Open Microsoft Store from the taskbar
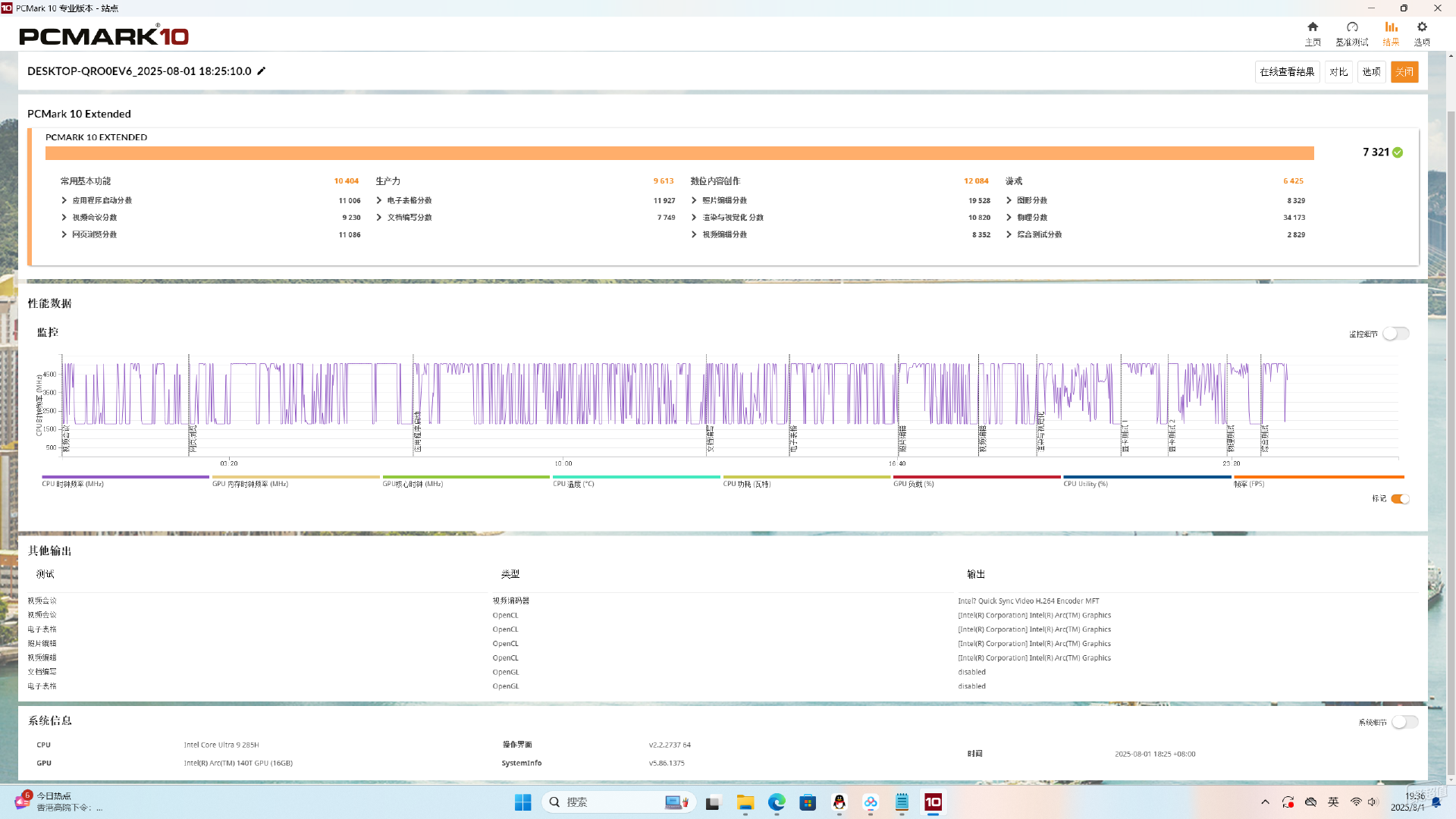This screenshot has height=819, width=1456. pos(808,802)
